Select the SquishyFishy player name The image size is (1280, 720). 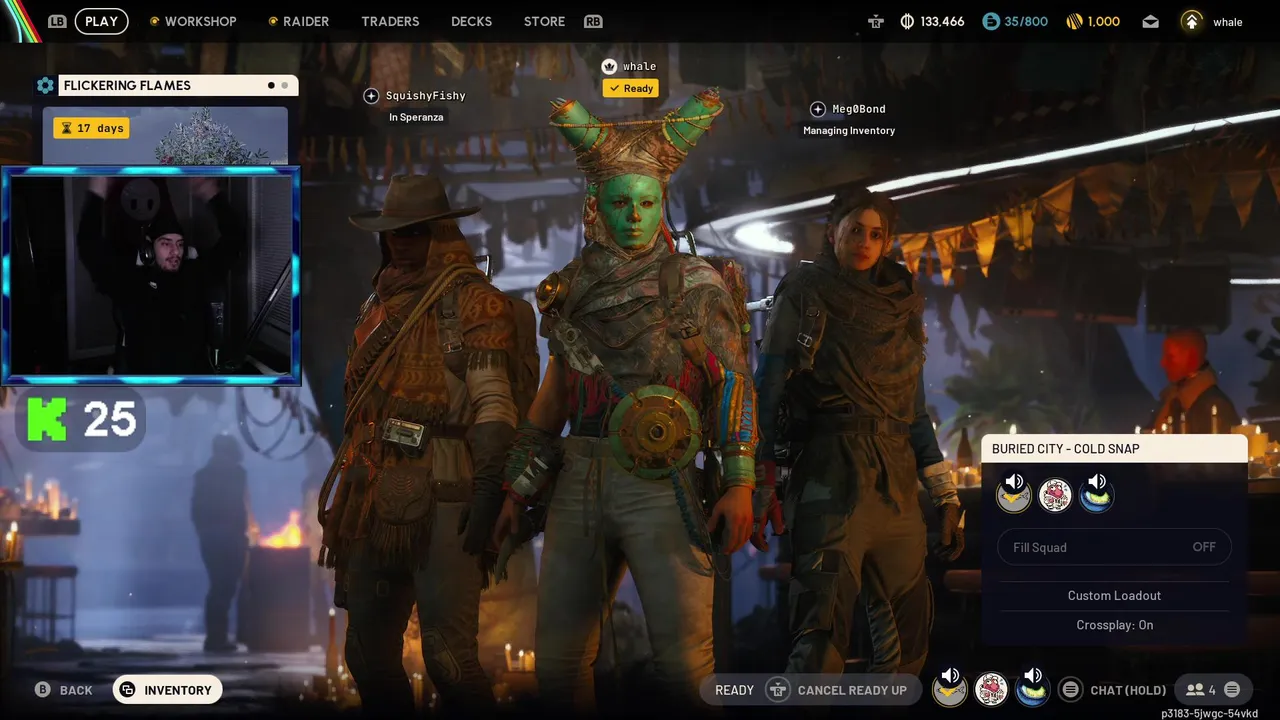point(425,96)
